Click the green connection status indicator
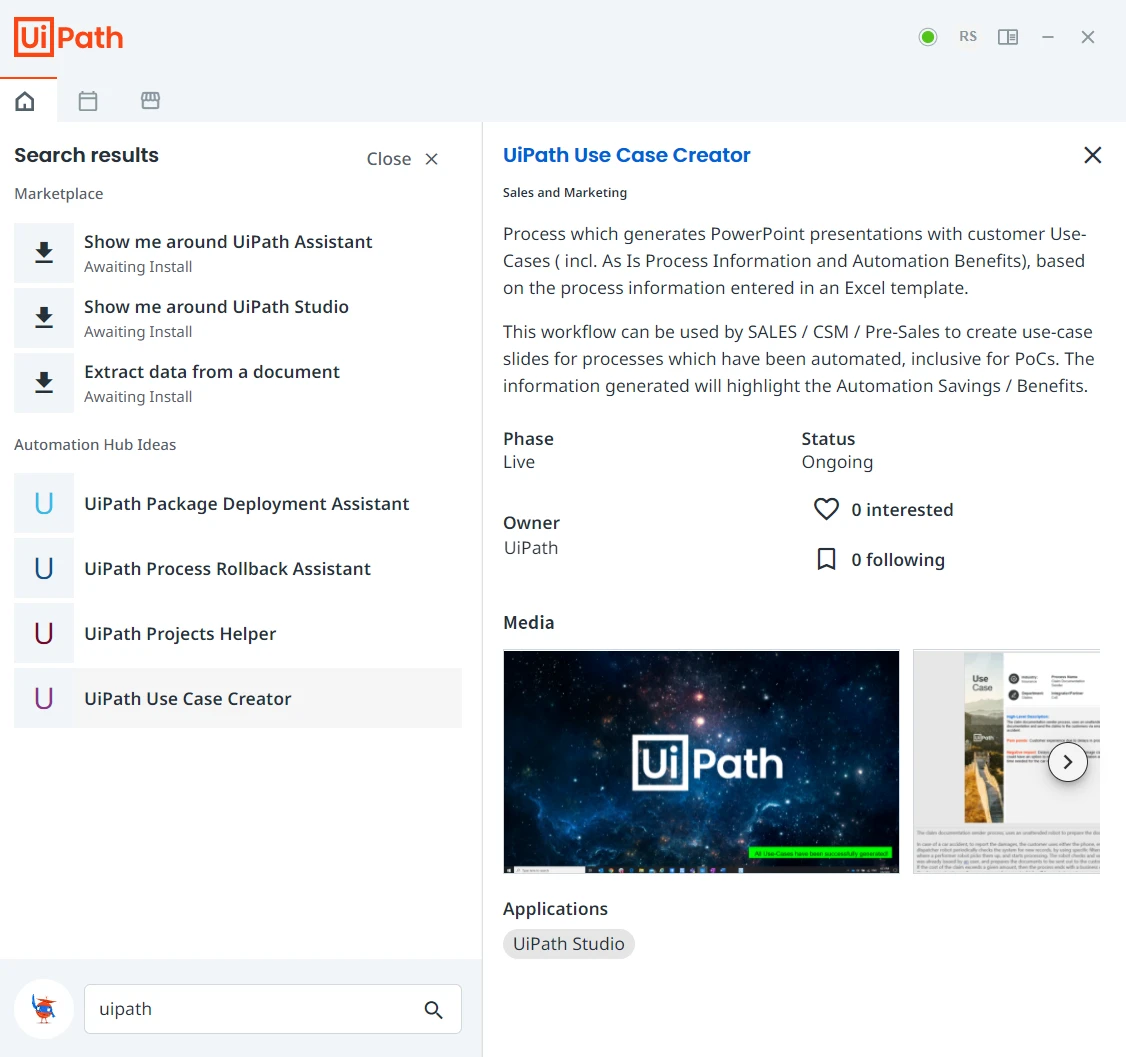The width and height of the screenshot is (1126, 1057). [x=928, y=37]
